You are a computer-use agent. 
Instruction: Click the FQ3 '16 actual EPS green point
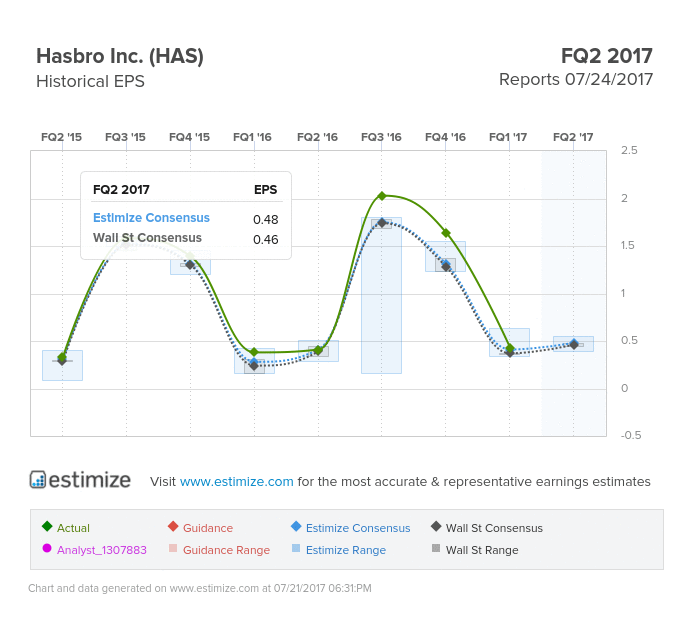pos(382,196)
